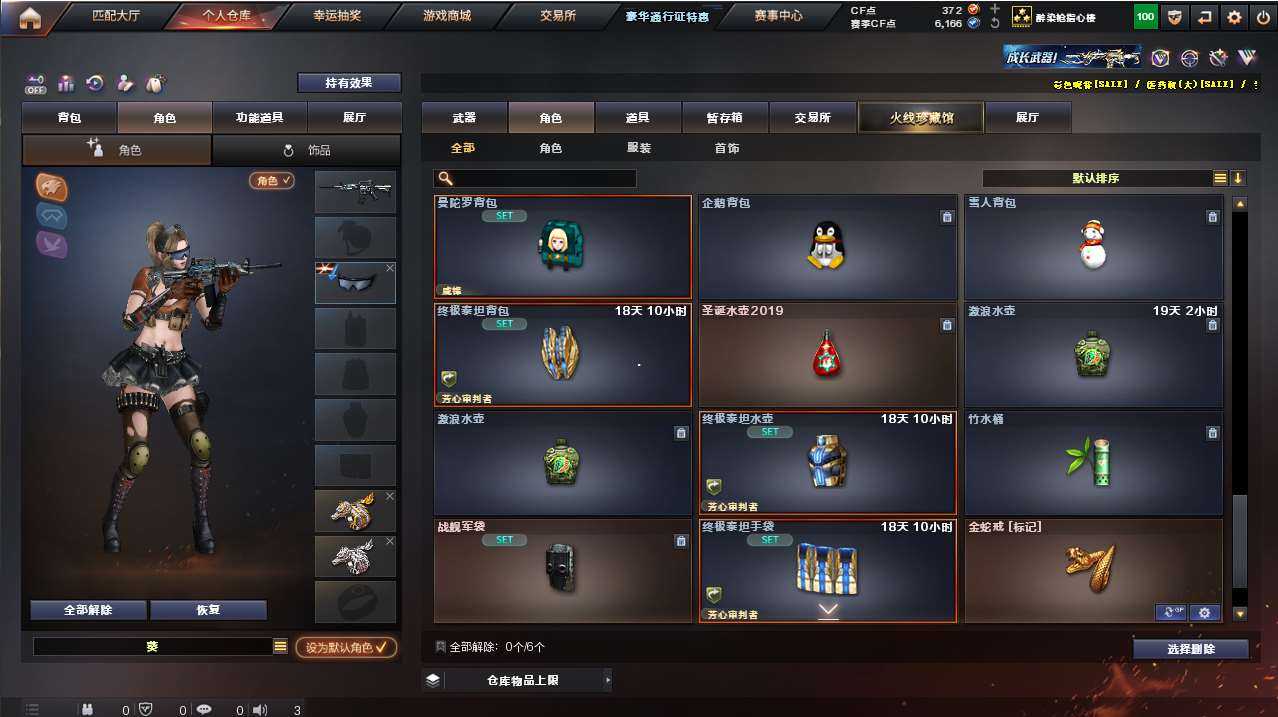Expand the 仓库物品上限 panel arrow
Viewport: 1278px width, 717px height.
pos(607,680)
